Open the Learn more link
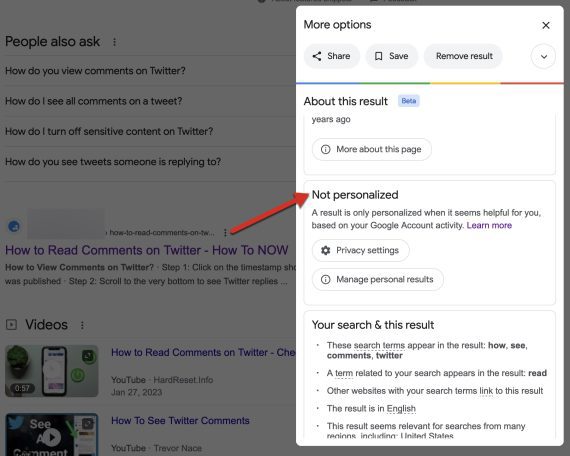The height and width of the screenshot is (456, 570). click(489, 225)
